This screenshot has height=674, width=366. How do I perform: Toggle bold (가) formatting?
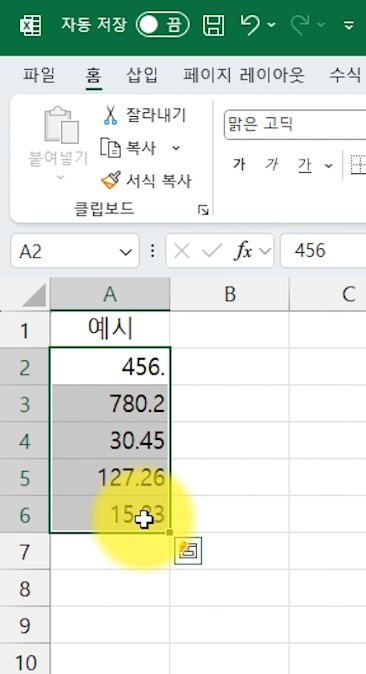coord(239,165)
